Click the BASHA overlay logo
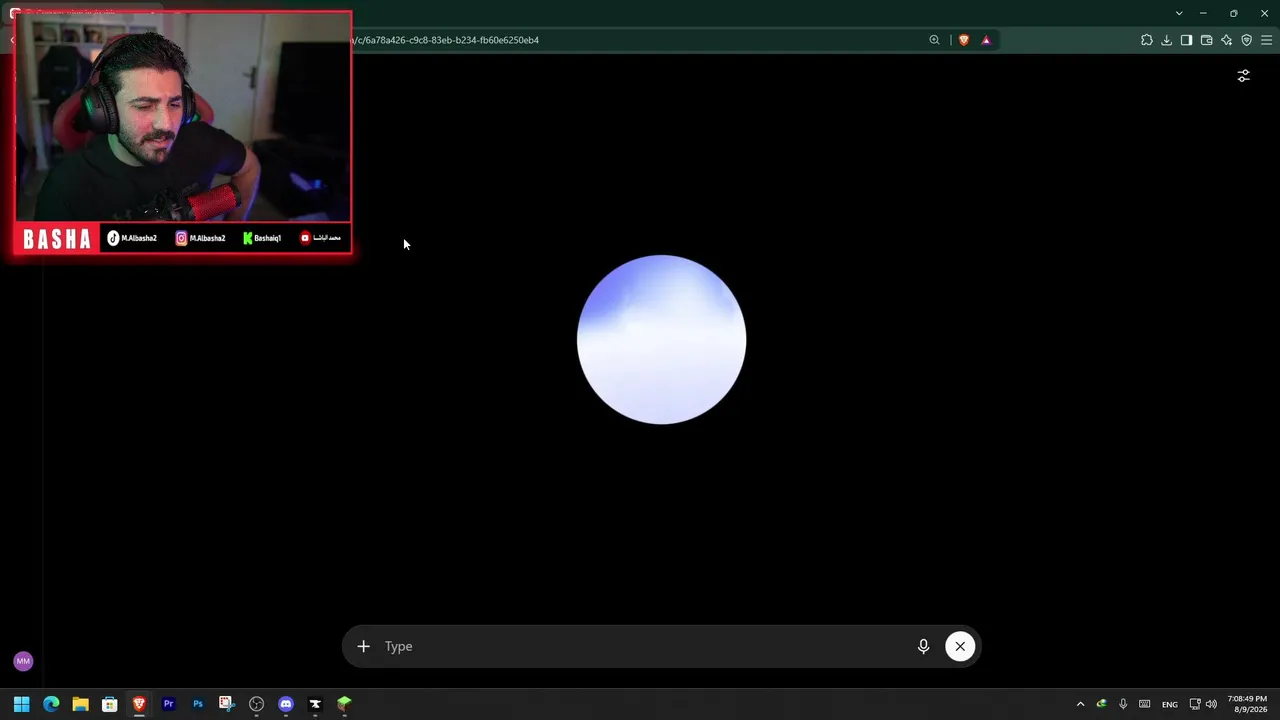 [x=57, y=239]
